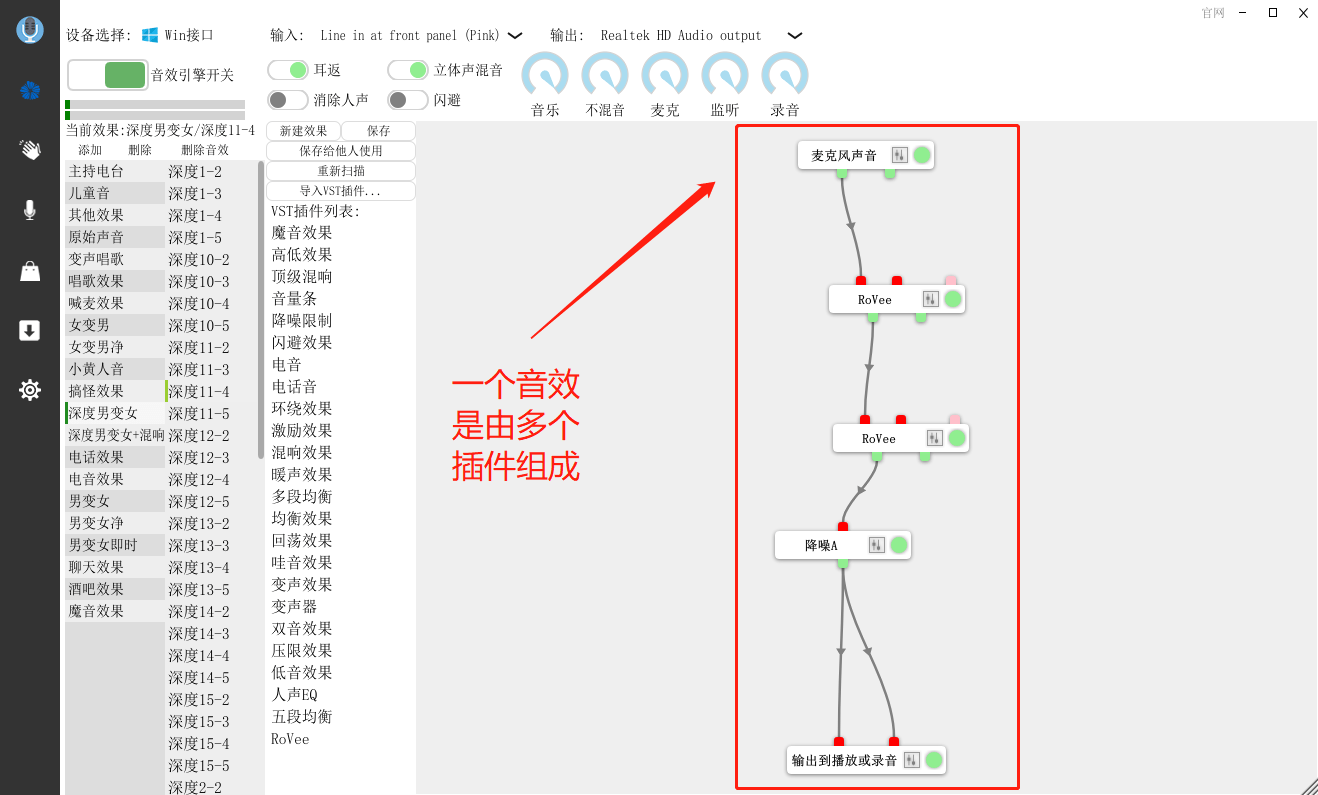Click the 麦克 volume knob
The height and width of the screenshot is (795, 1318).
(665, 75)
